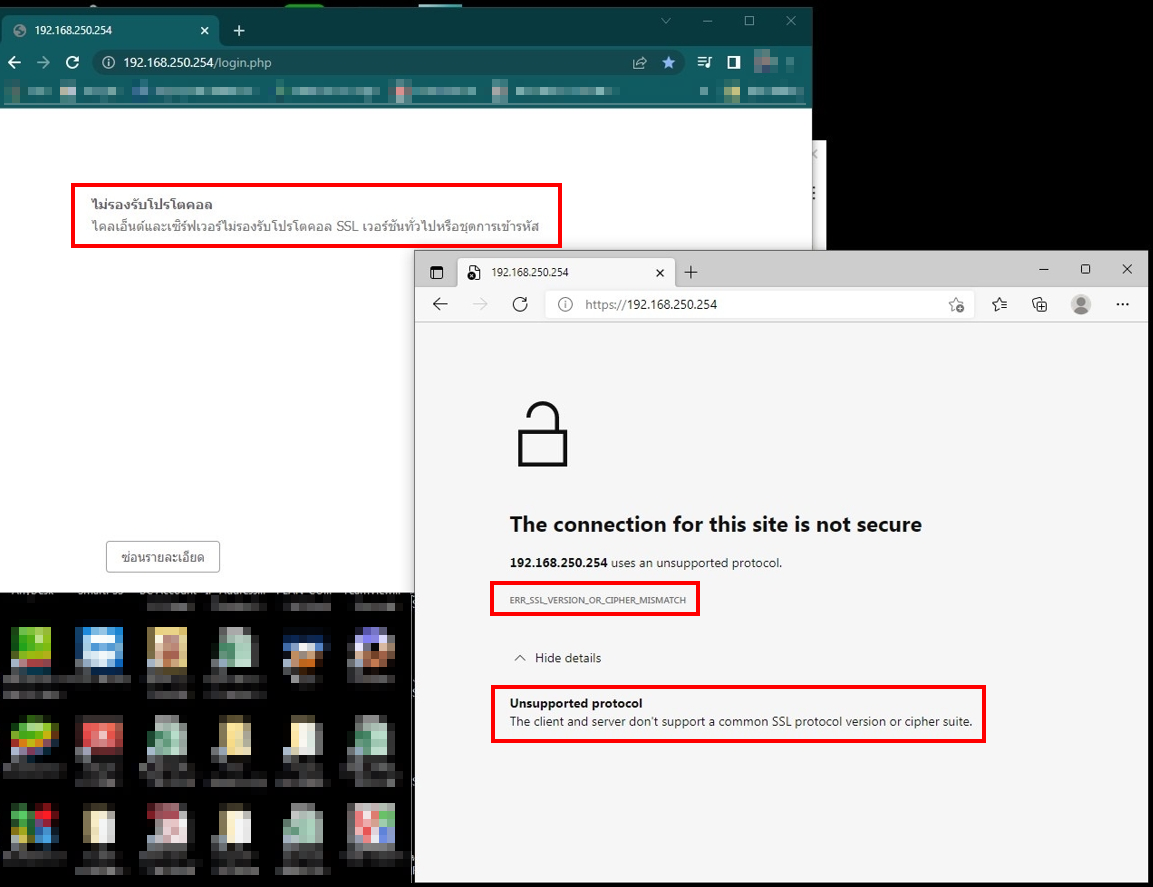Screen dimensions: 1153x887
Task: Go back in Edge browser
Action: (440, 304)
